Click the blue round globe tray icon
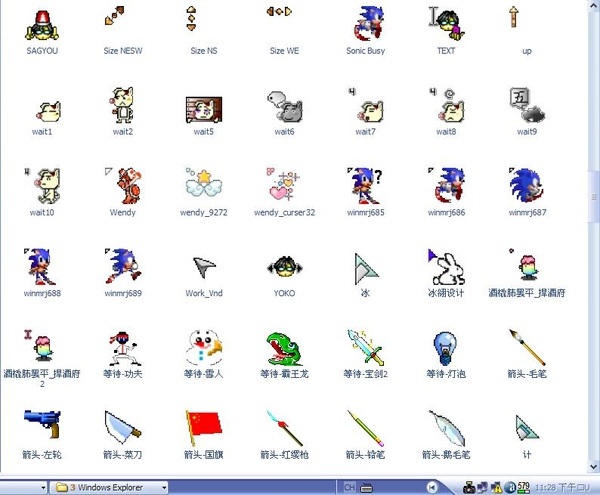The width and height of the screenshot is (600, 495). 510,487
